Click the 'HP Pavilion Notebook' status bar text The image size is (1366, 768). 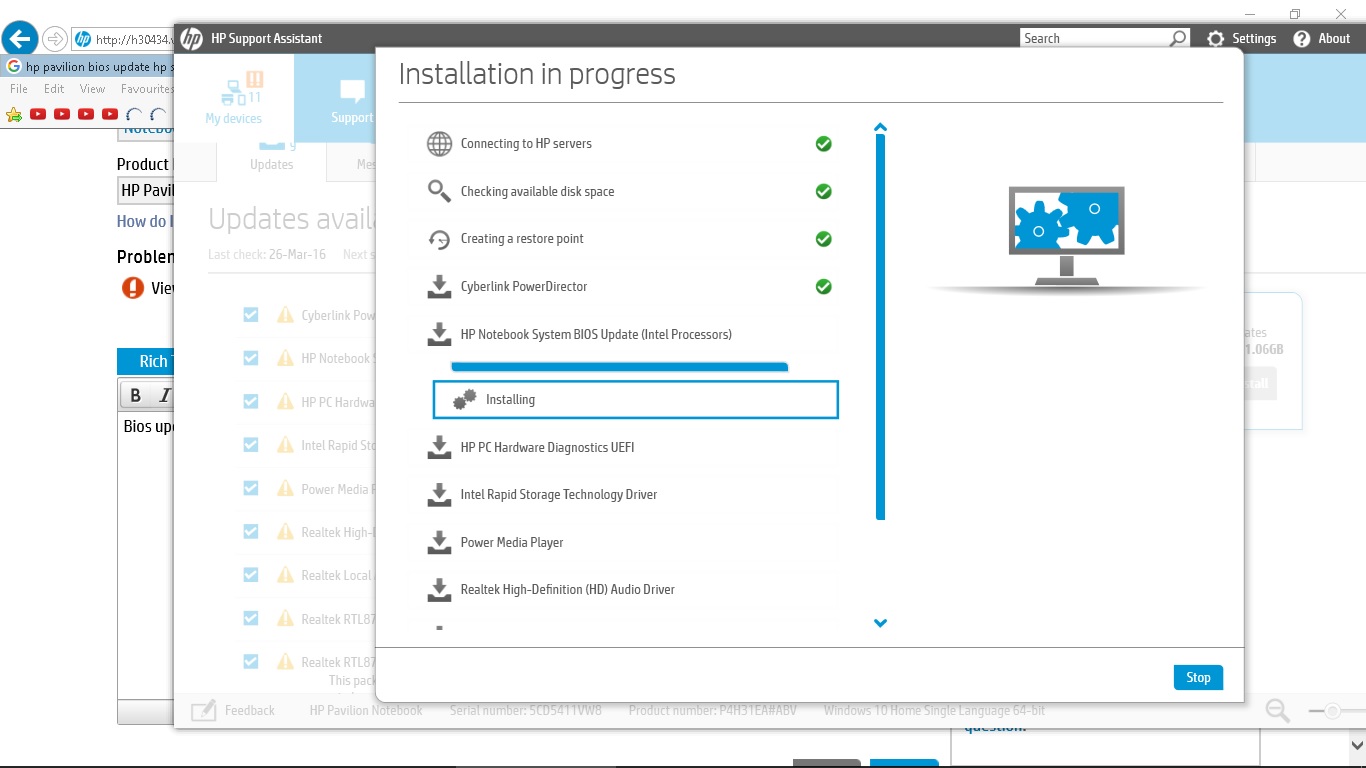pyautogui.click(x=366, y=711)
